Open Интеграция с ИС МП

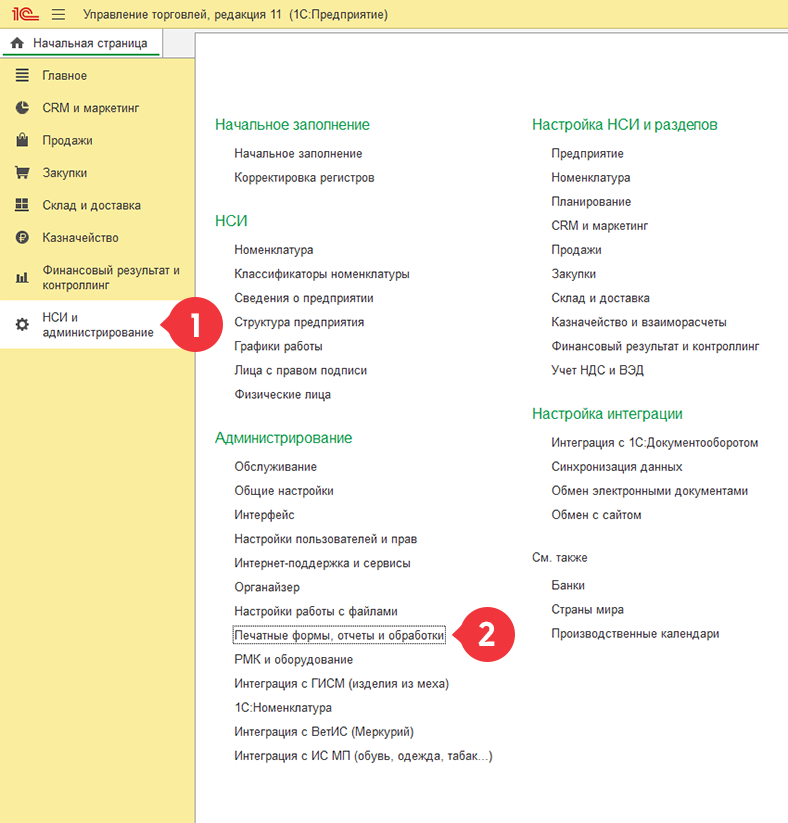pyautogui.click(x=363, y=756)
